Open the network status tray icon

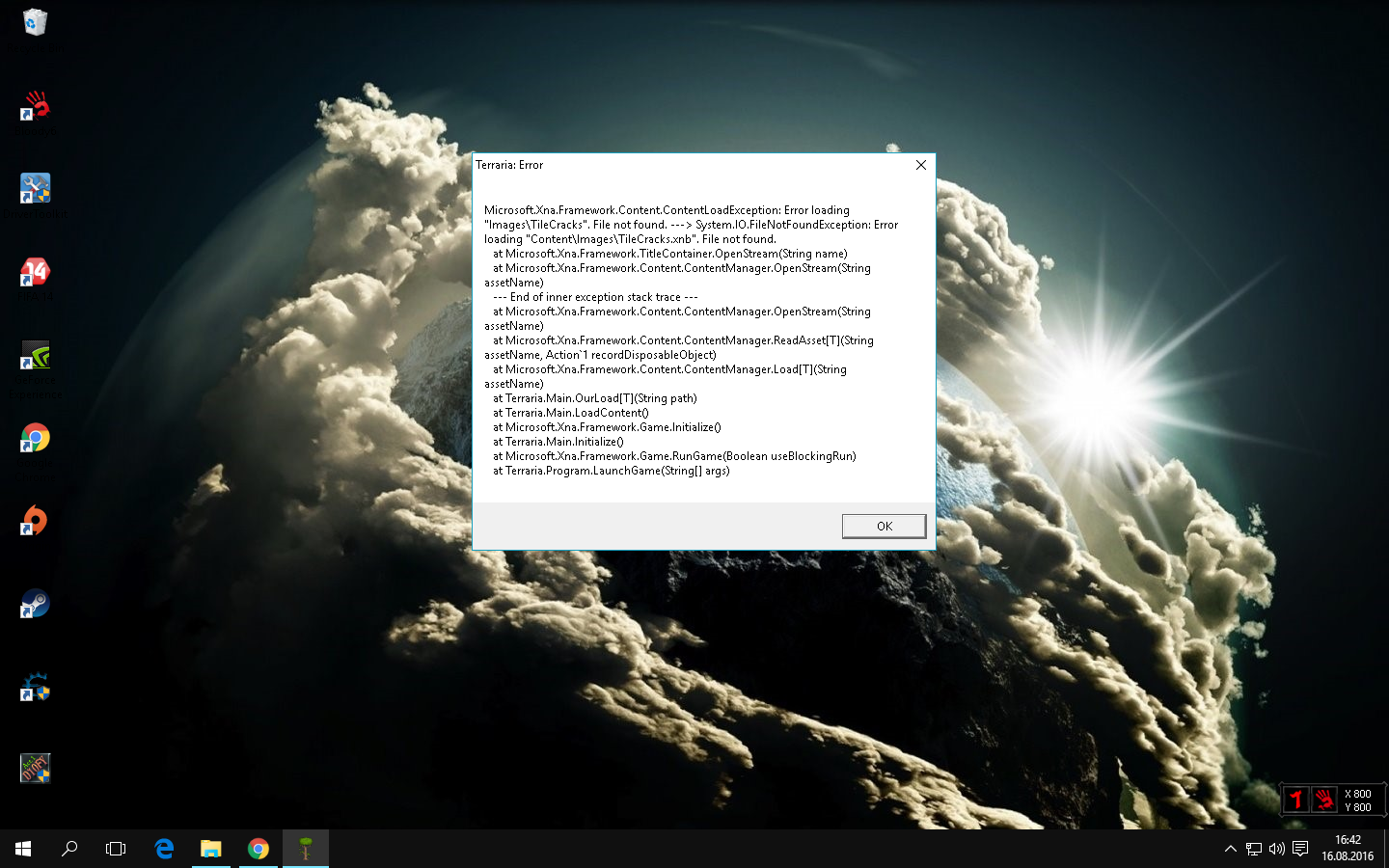pos(1254,849)
